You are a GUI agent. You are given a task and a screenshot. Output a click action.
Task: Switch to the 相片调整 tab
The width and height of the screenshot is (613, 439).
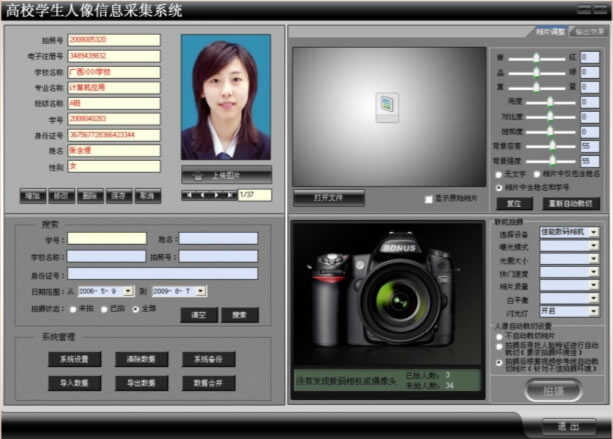549,31
